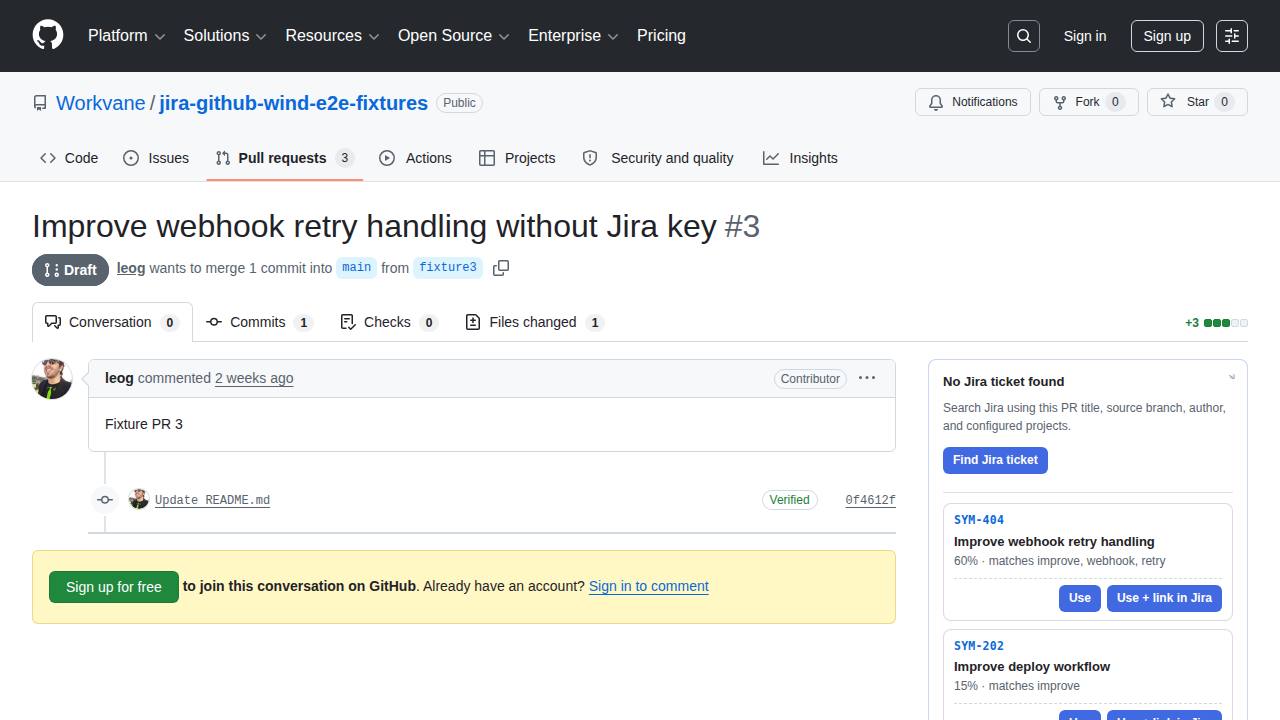1280x720 pixels.
Task: Open the GitHub homepage logo
Action: [x=48, y=36]
